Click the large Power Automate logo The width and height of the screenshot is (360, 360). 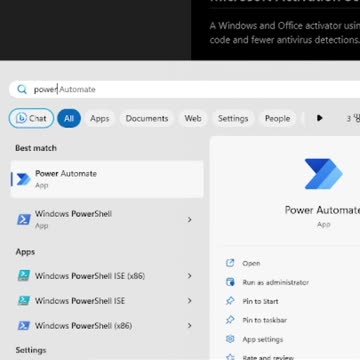point(323,174)
